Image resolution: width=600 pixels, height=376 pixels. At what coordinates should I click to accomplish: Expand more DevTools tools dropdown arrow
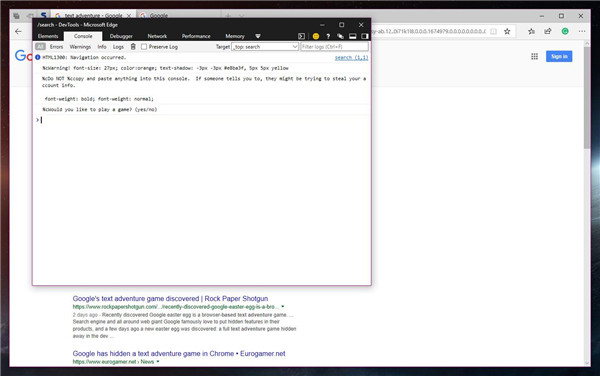coord(258,36)
